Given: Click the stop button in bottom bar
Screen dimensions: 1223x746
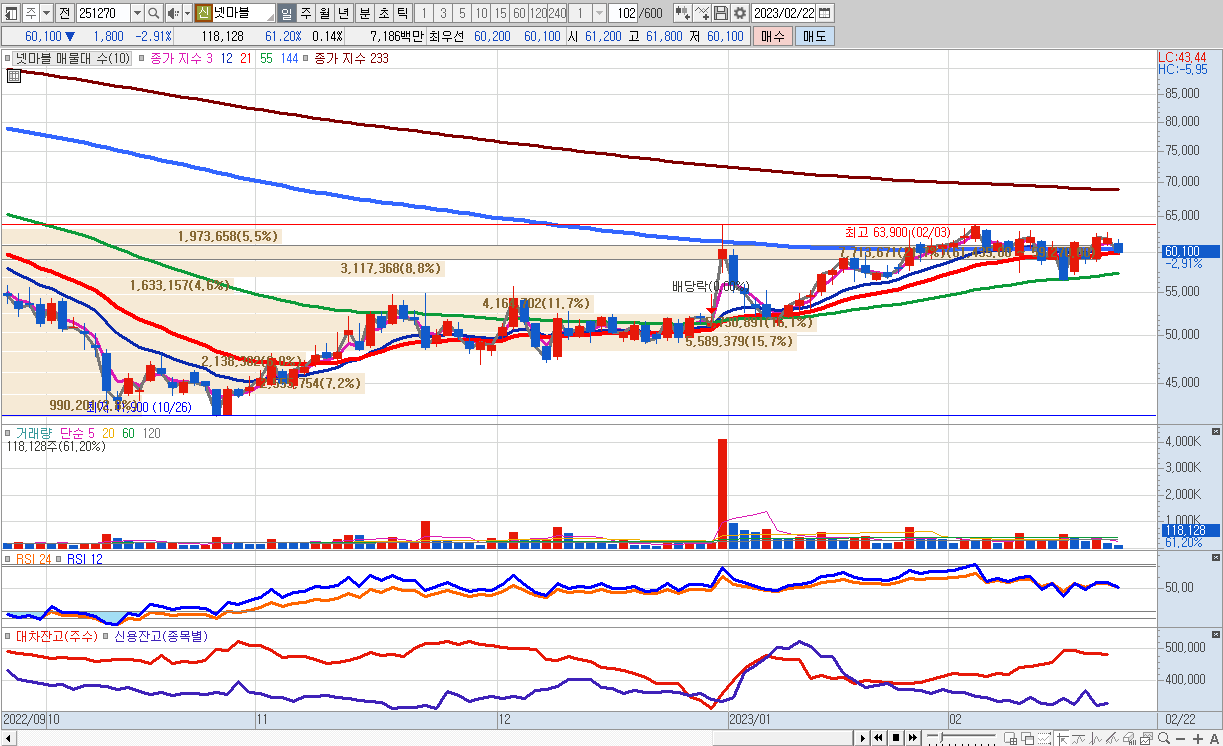Looking at the screenshot, I should click(896, 738).
